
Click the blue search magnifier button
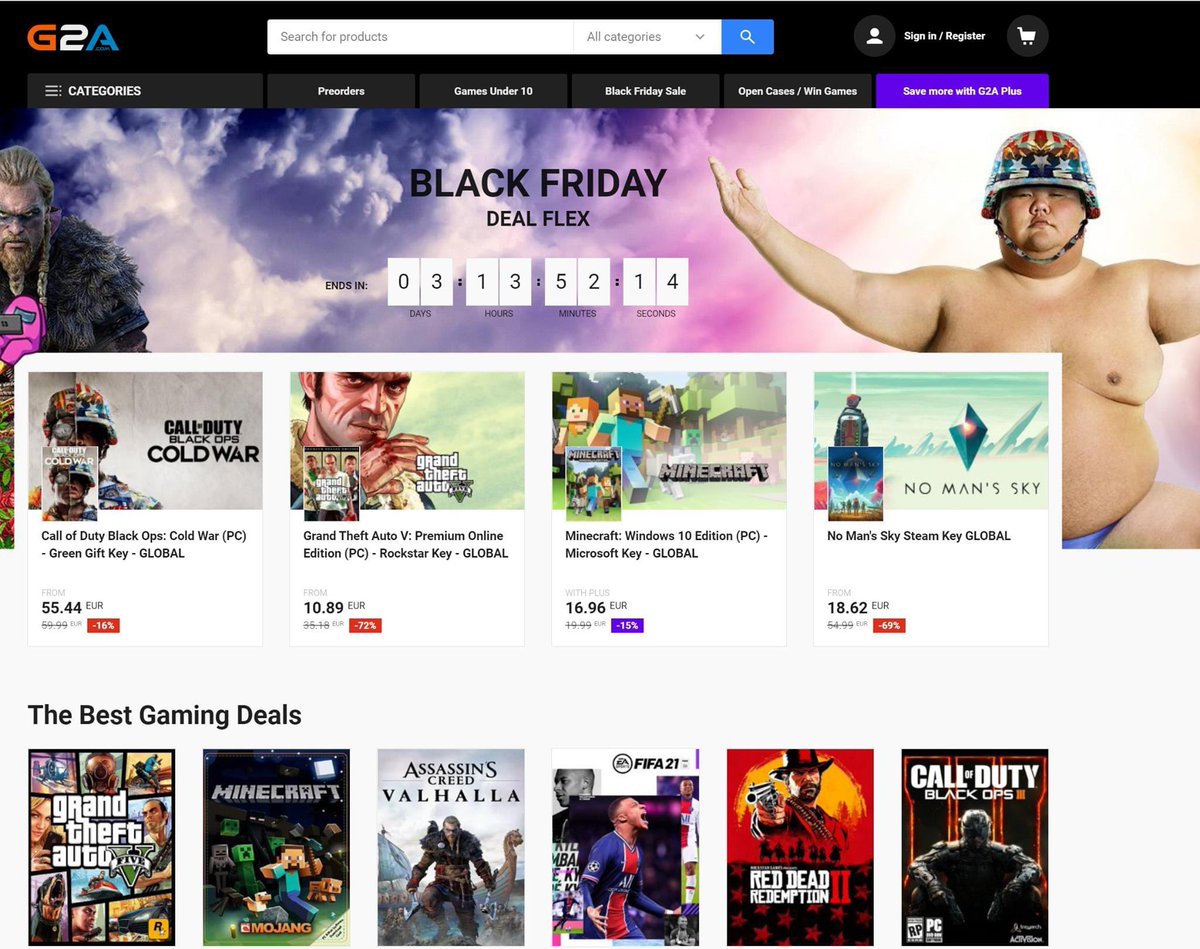[747, 37]
